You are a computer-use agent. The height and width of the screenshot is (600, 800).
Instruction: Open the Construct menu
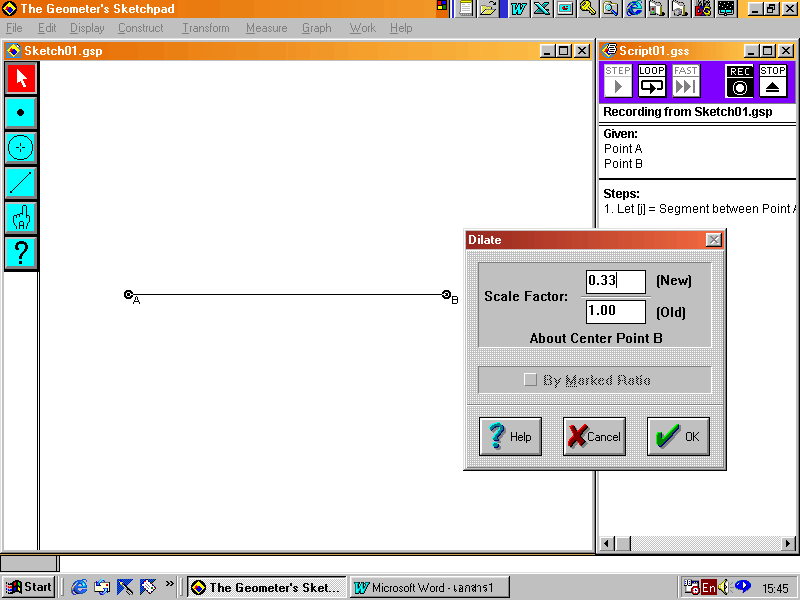(x=141, y=28)
